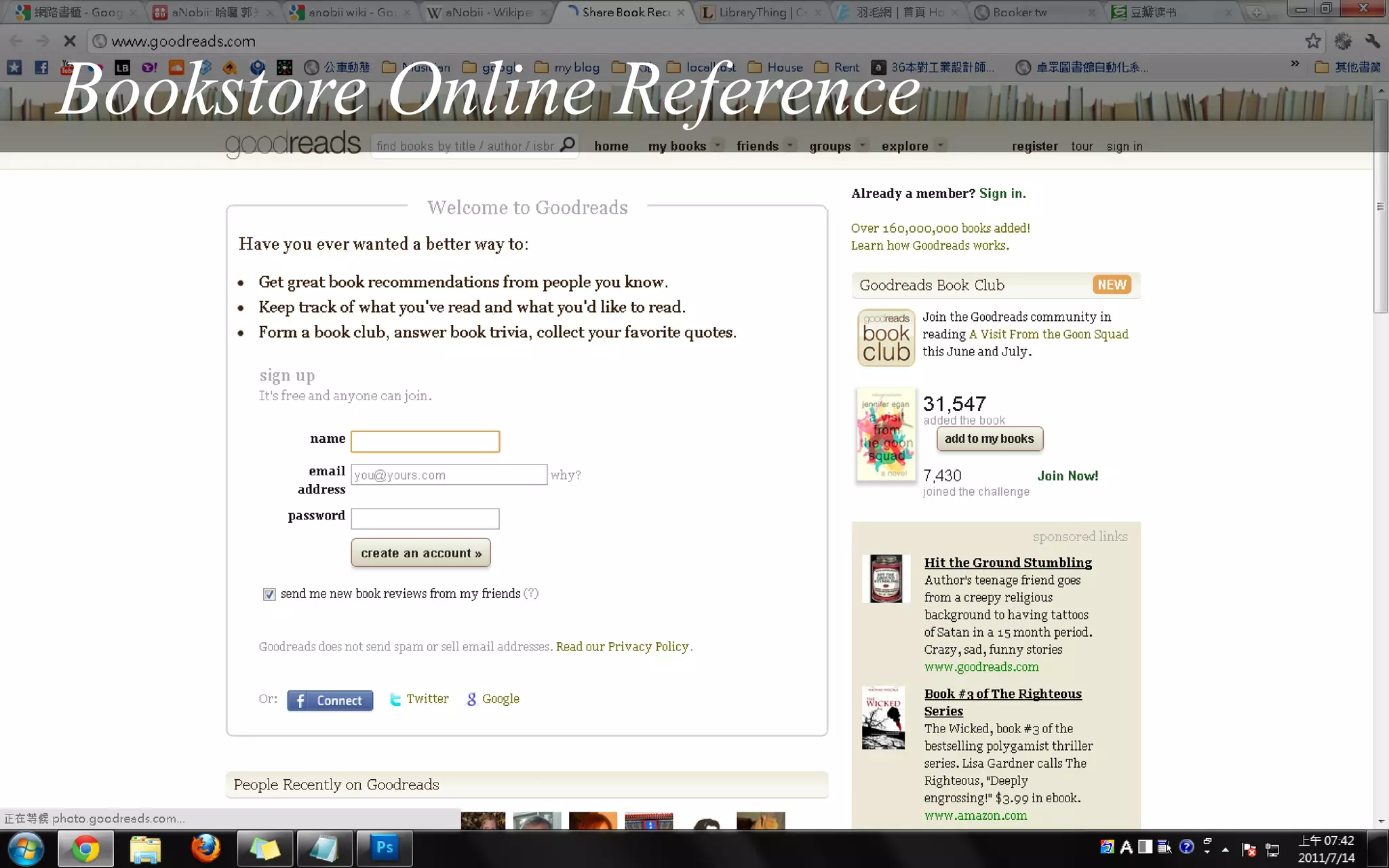Stop loading the page with the X button

click(69, 41)
